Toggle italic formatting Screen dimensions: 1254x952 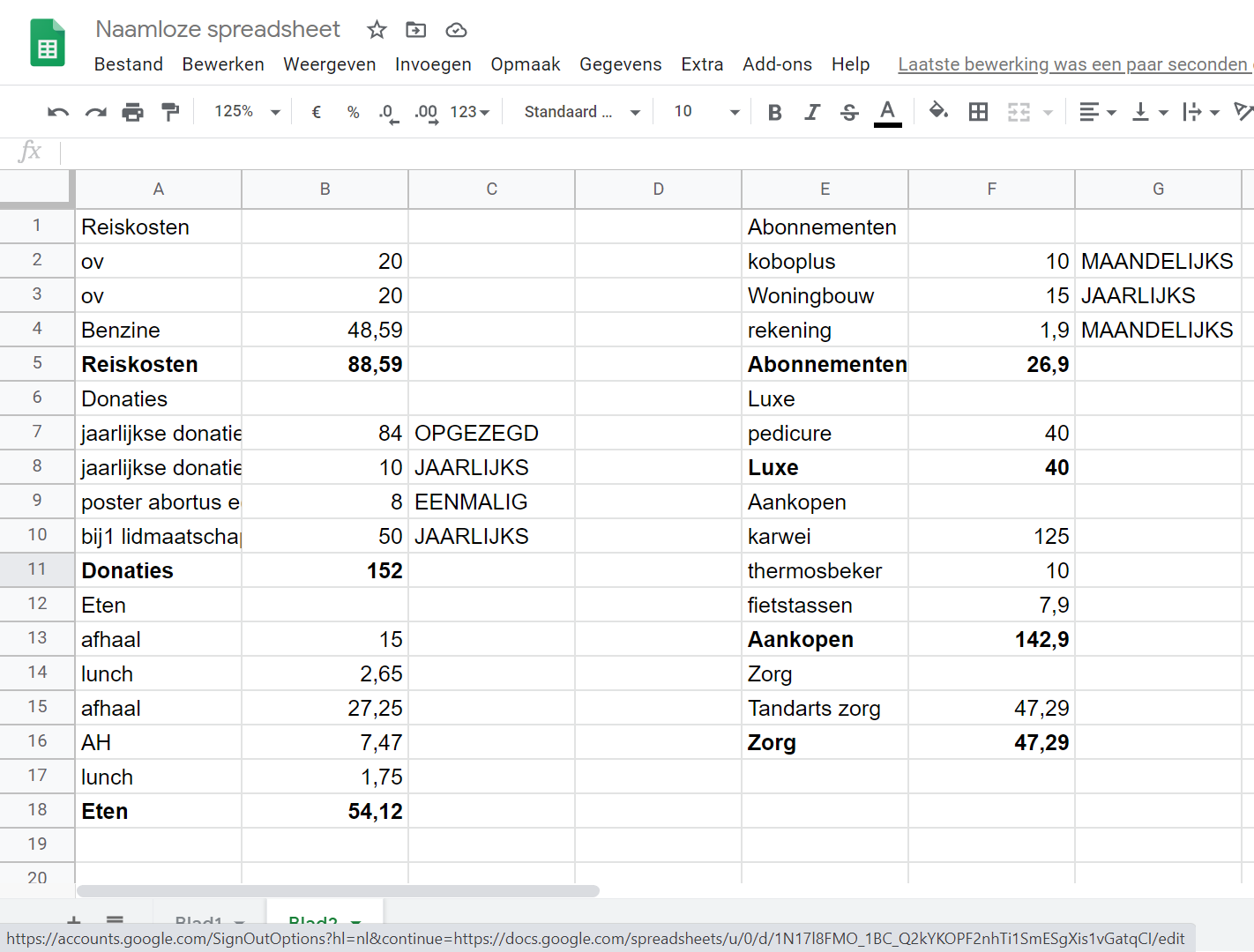pyautogui.click(x=812, y=112)
